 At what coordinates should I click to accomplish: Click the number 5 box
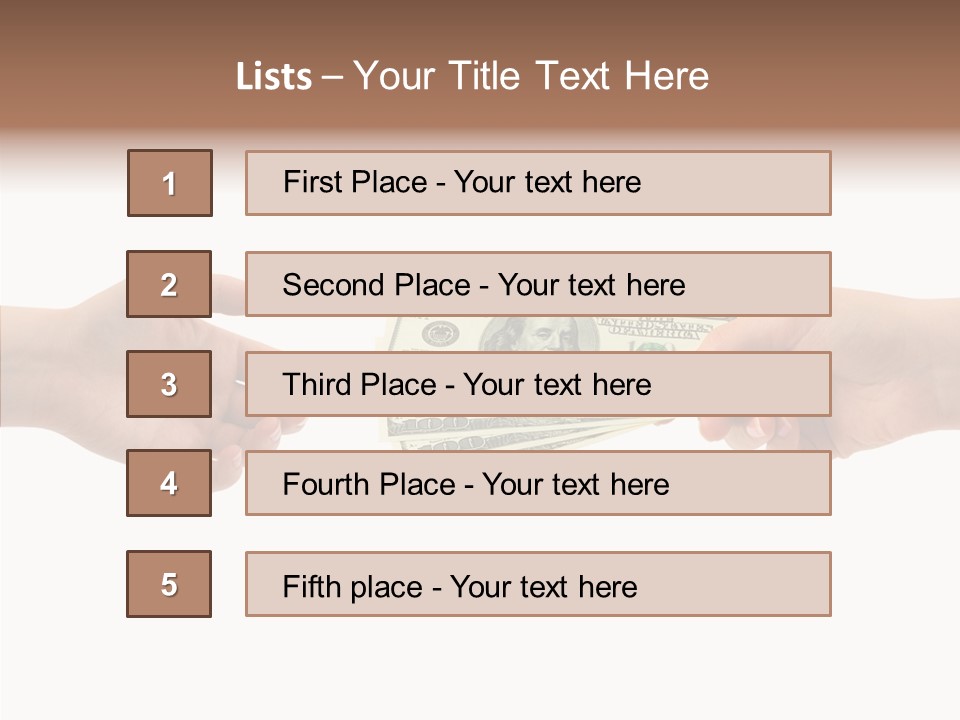pos(169,584)
